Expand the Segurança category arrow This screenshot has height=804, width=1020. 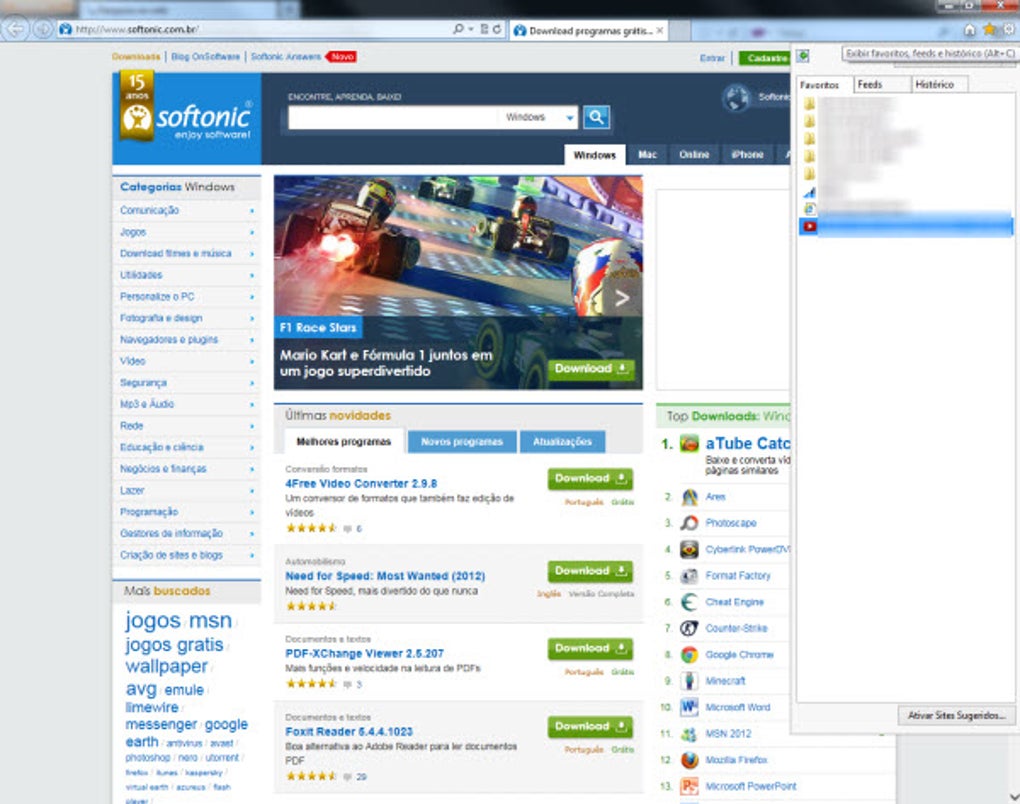tap(252, 383)
